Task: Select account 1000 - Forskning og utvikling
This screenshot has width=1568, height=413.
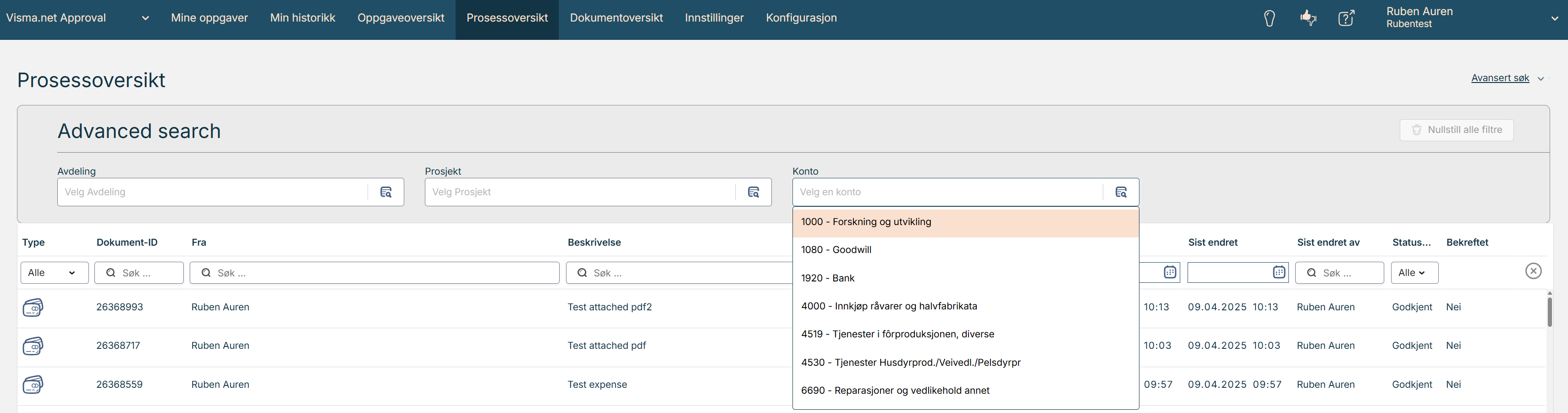Action: tap(965, 222)
